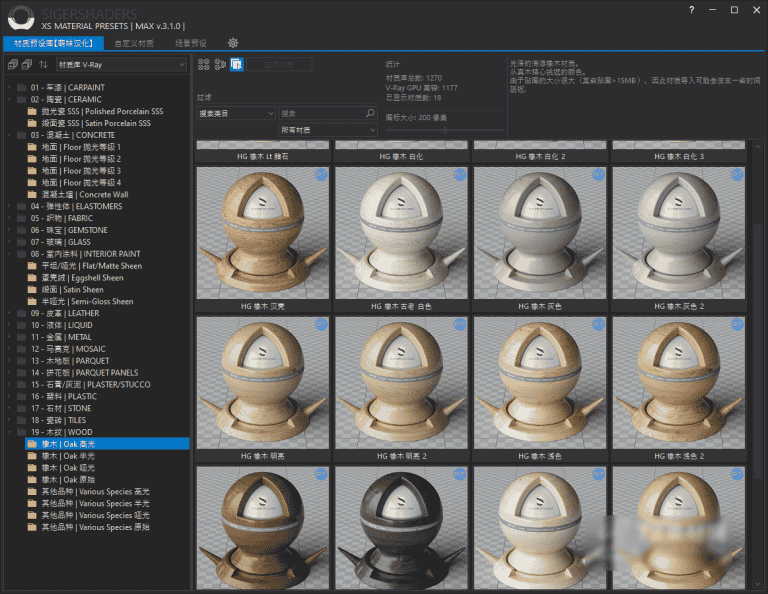Expand the 07 GLASS tree node
This screenshot has width=768, height=594.
[9, 242]
